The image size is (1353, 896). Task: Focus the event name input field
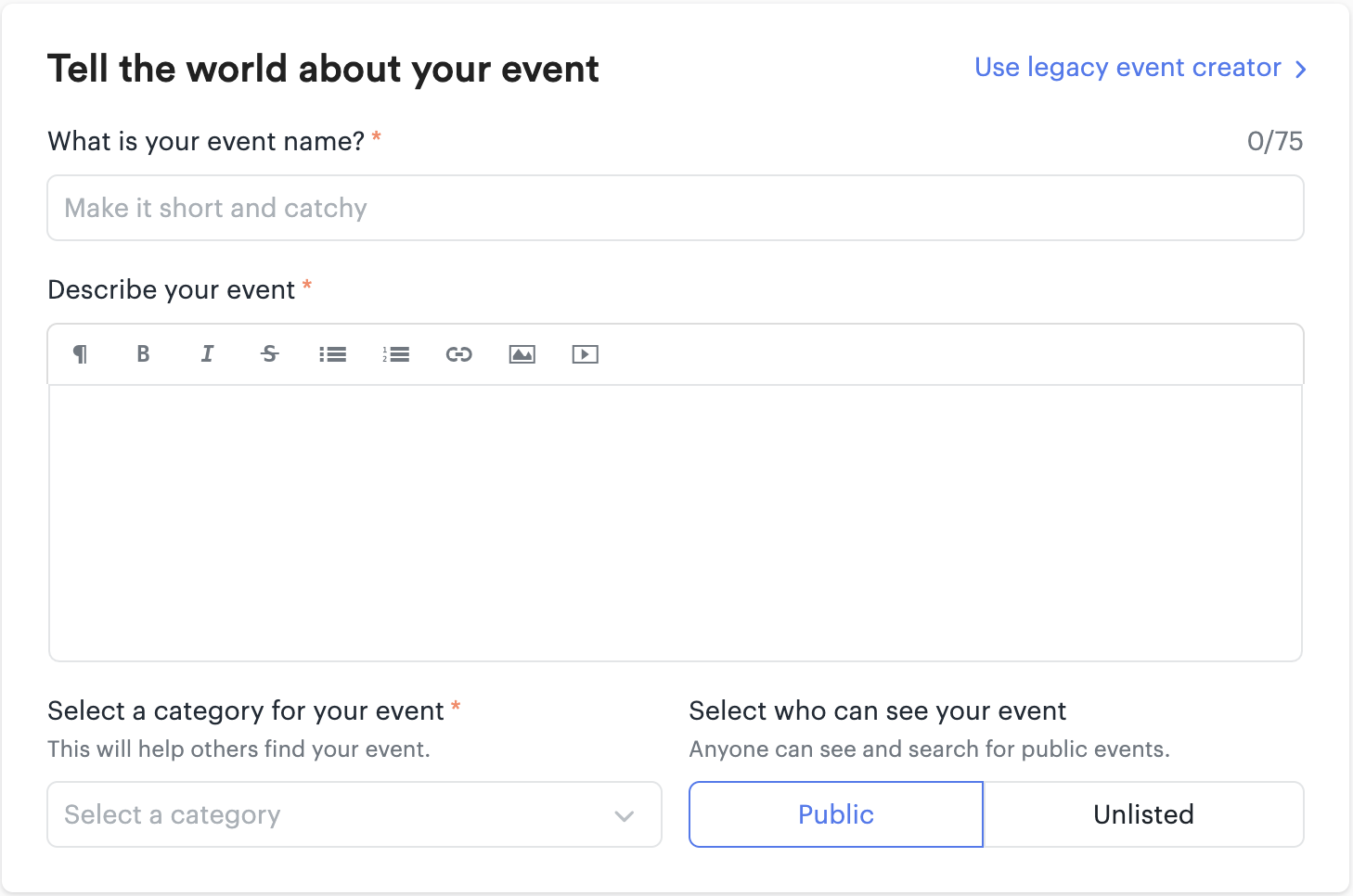tap(675, 208)
